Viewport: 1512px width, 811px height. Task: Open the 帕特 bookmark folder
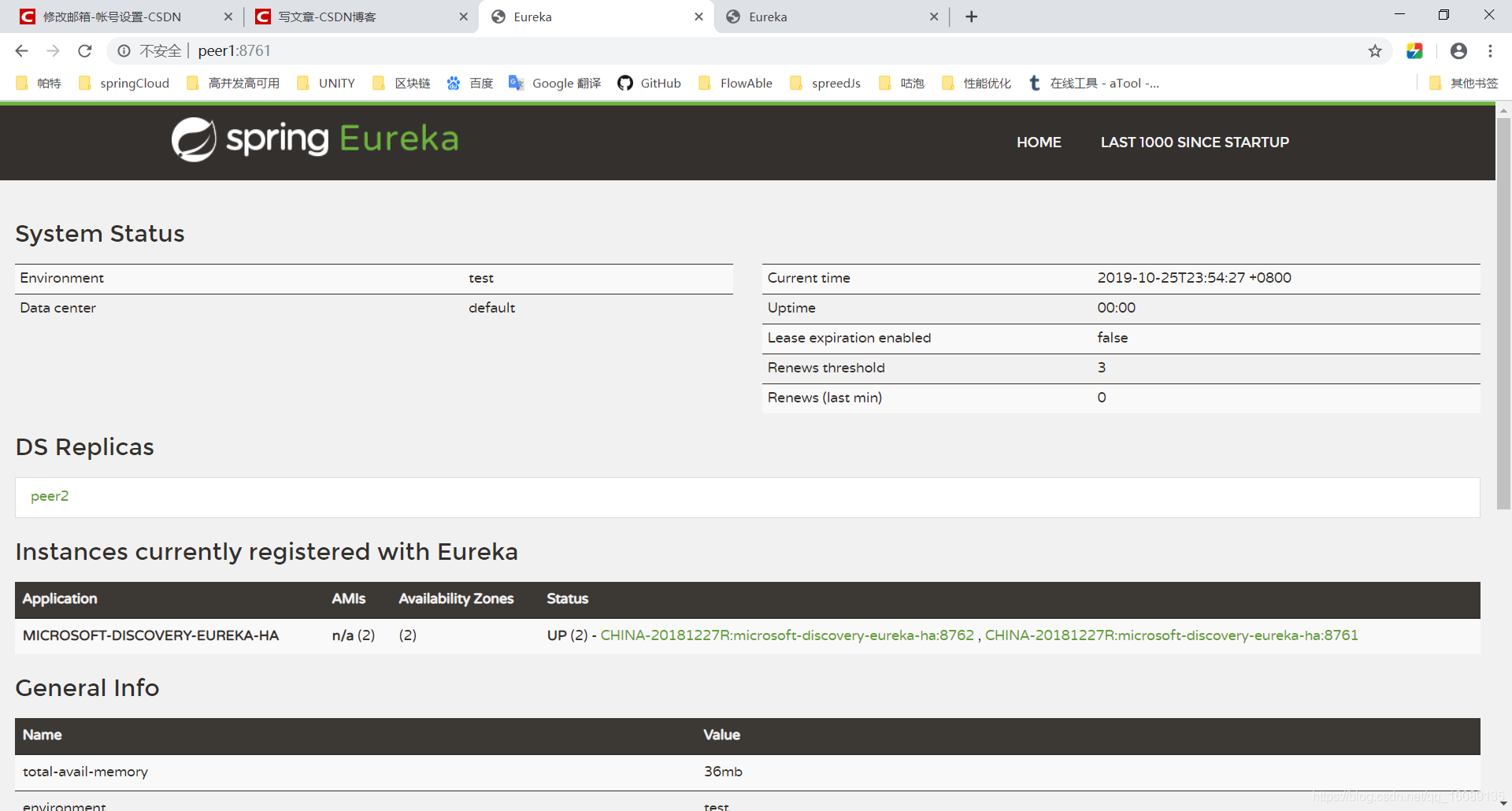(39, 83)
